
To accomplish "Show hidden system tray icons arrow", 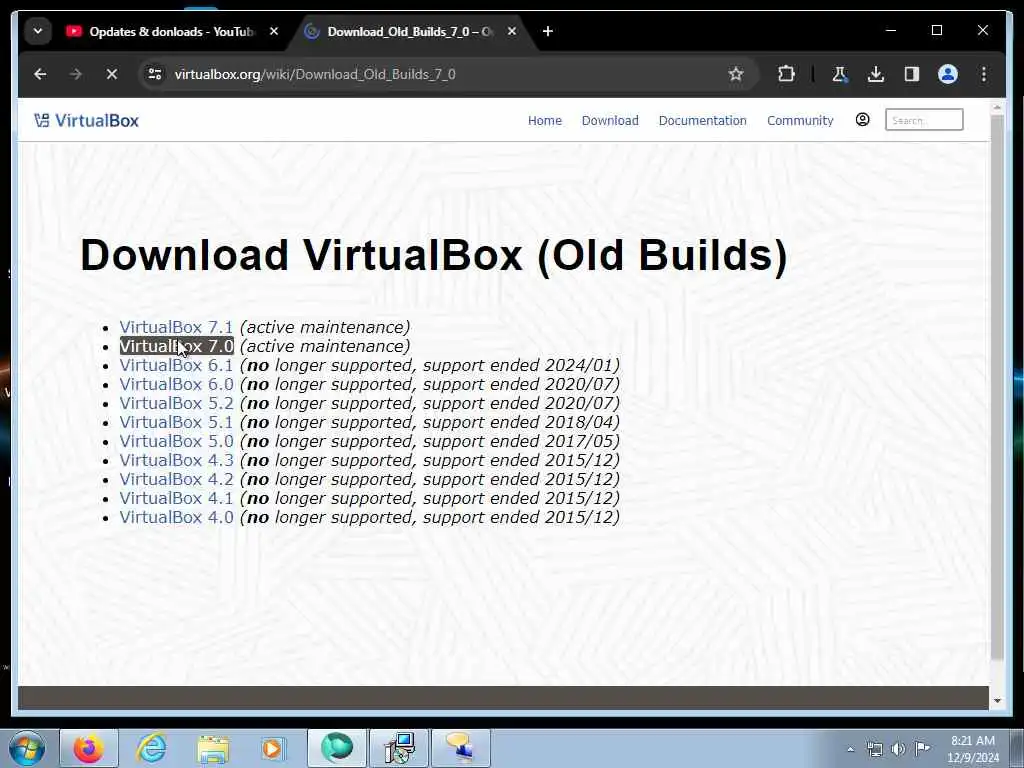I will coord(850,749).
